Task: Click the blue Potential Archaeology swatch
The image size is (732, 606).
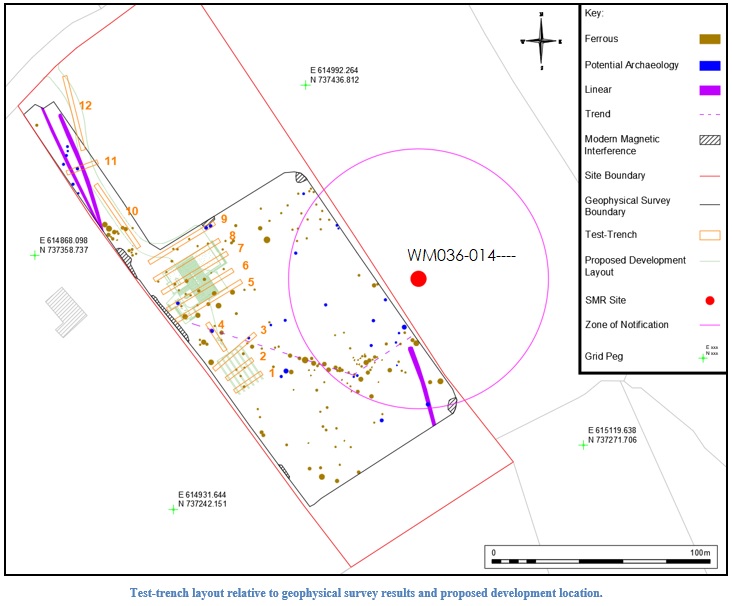Action: point(709,66)
